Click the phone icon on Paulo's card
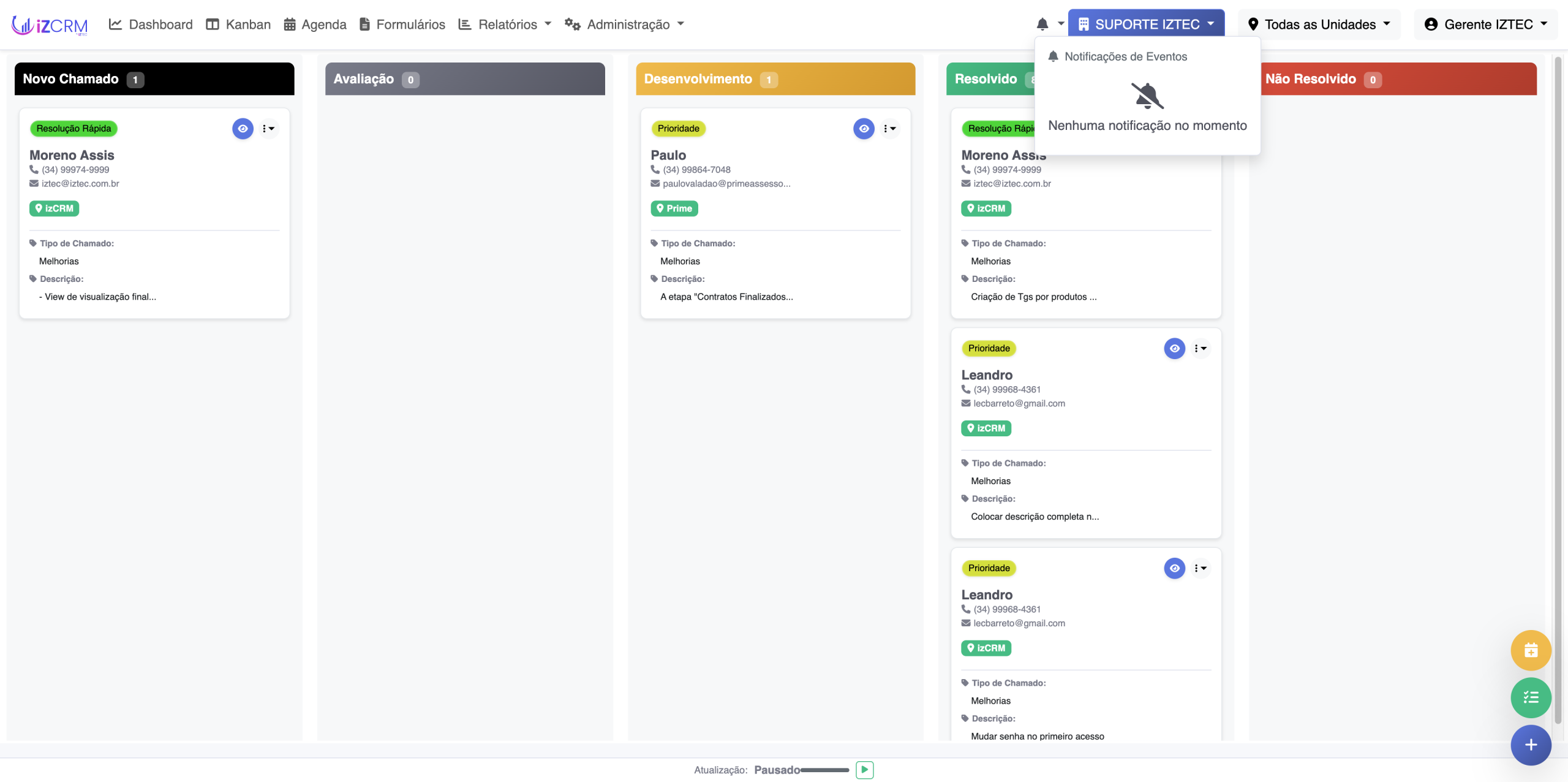The height and width of the screenshot is (782, 1568). tap(655, 170)
